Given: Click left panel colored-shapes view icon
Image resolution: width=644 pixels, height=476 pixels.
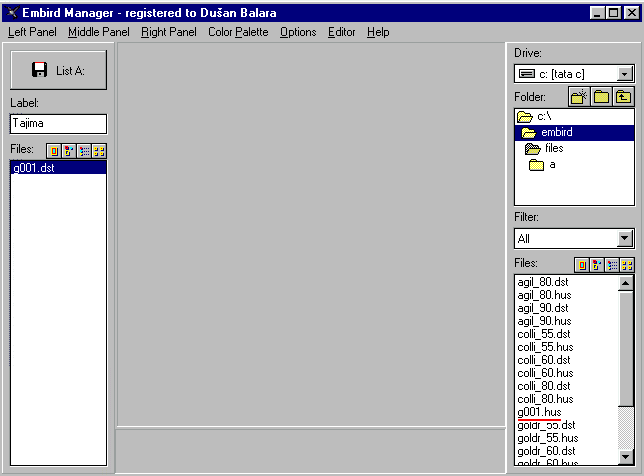Looking at the screenshot, I should [69, 151].
